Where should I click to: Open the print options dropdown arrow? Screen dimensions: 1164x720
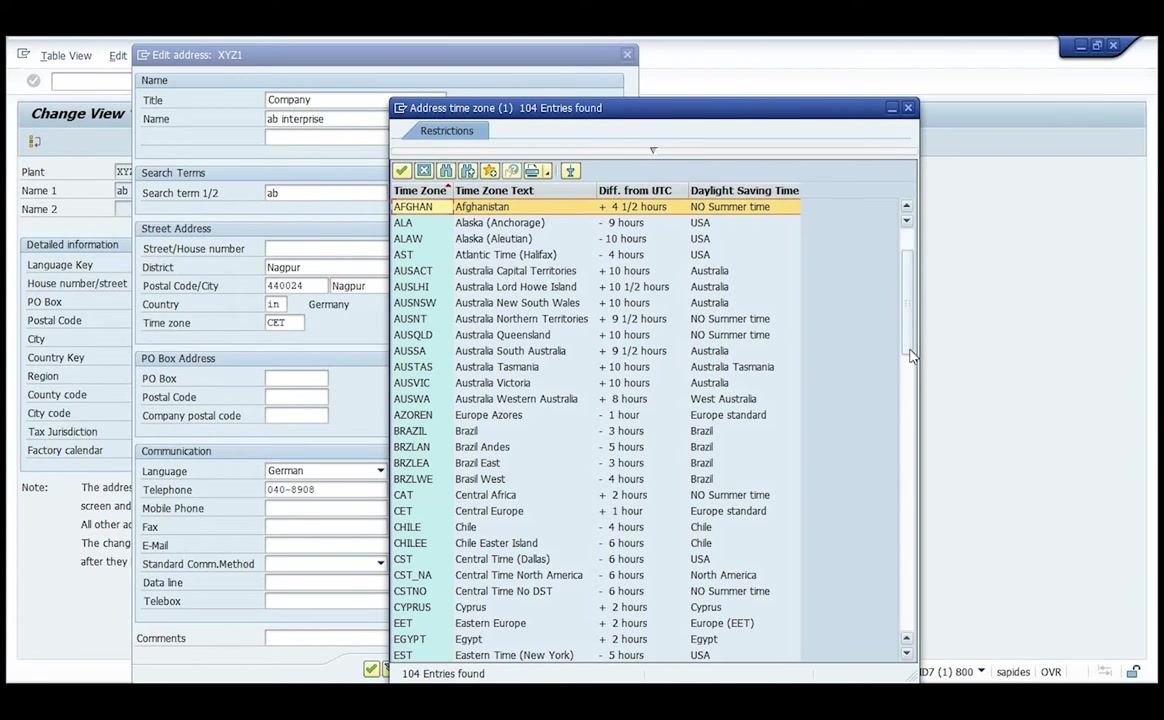[548, 172]
